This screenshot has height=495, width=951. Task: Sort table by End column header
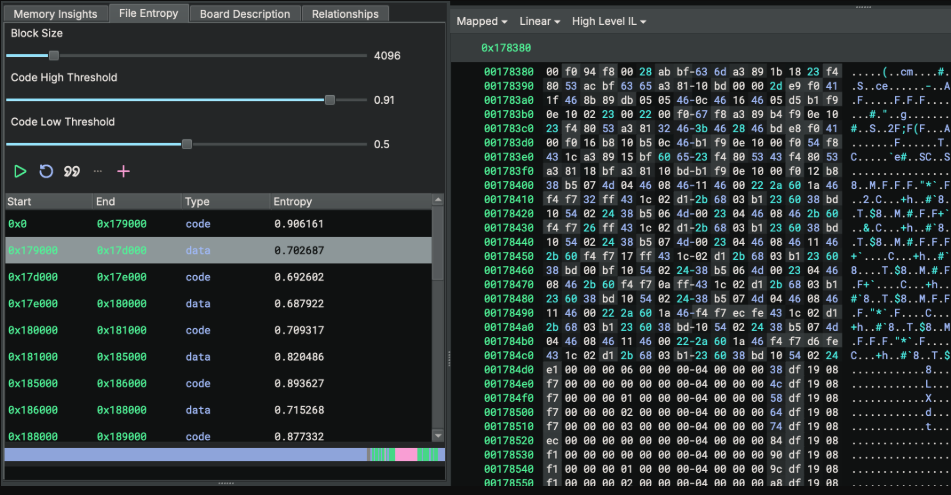pos(138,201)
